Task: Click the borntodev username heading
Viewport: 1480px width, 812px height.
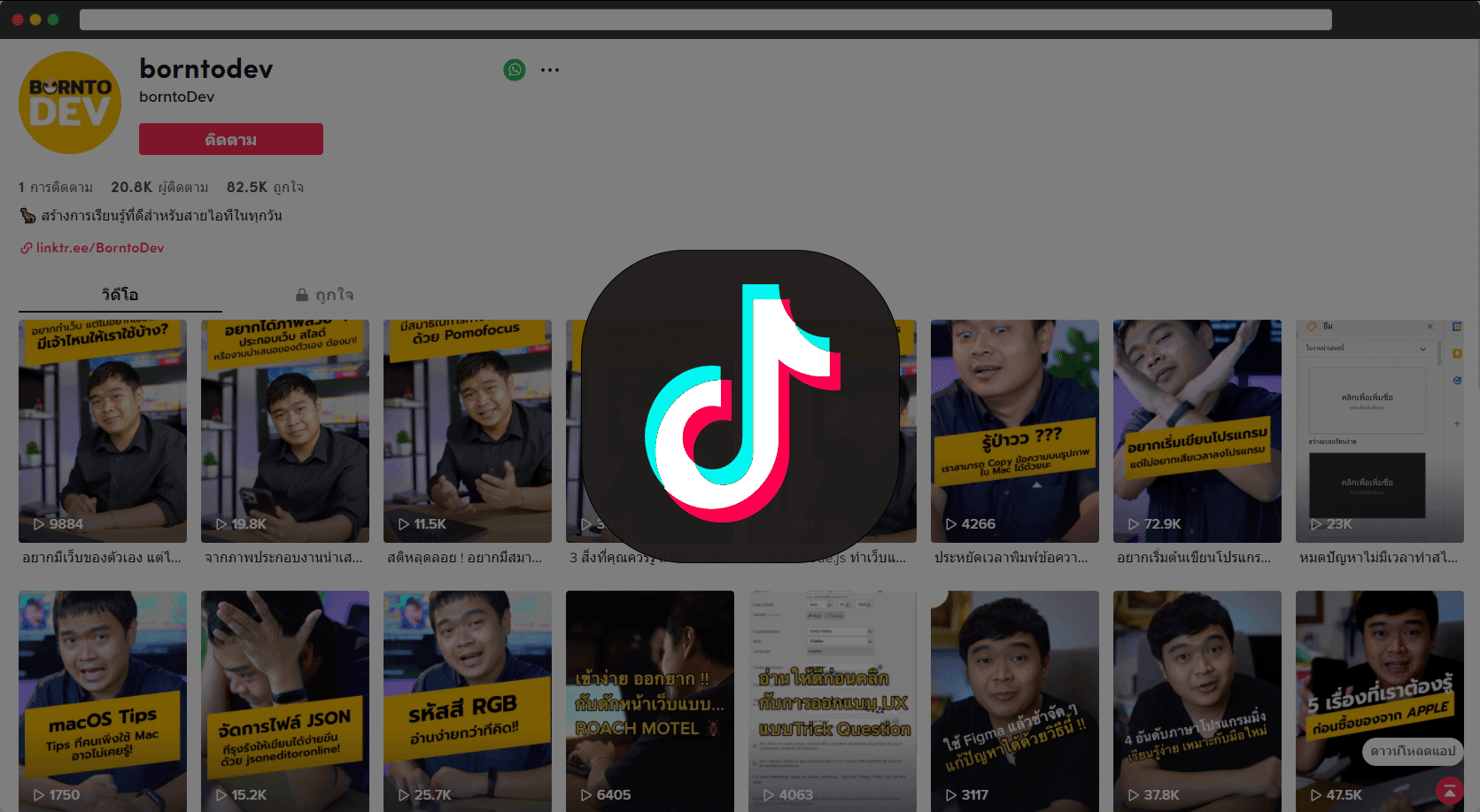Action: [x=206, y=69]
